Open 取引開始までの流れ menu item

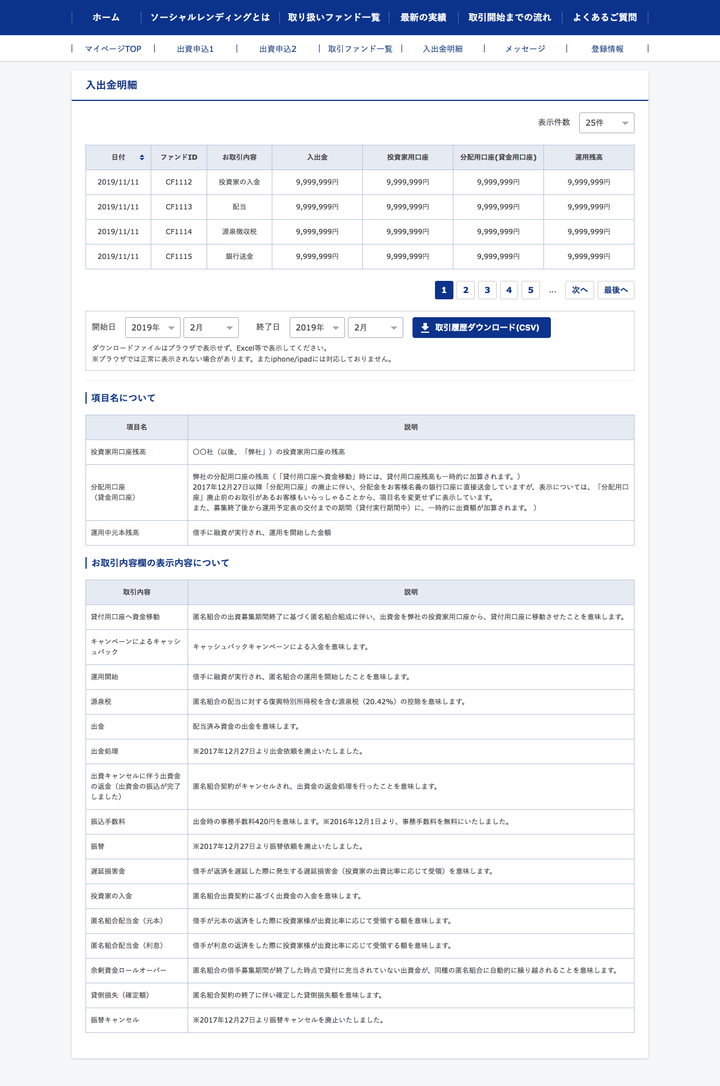[x=510, y=17]
